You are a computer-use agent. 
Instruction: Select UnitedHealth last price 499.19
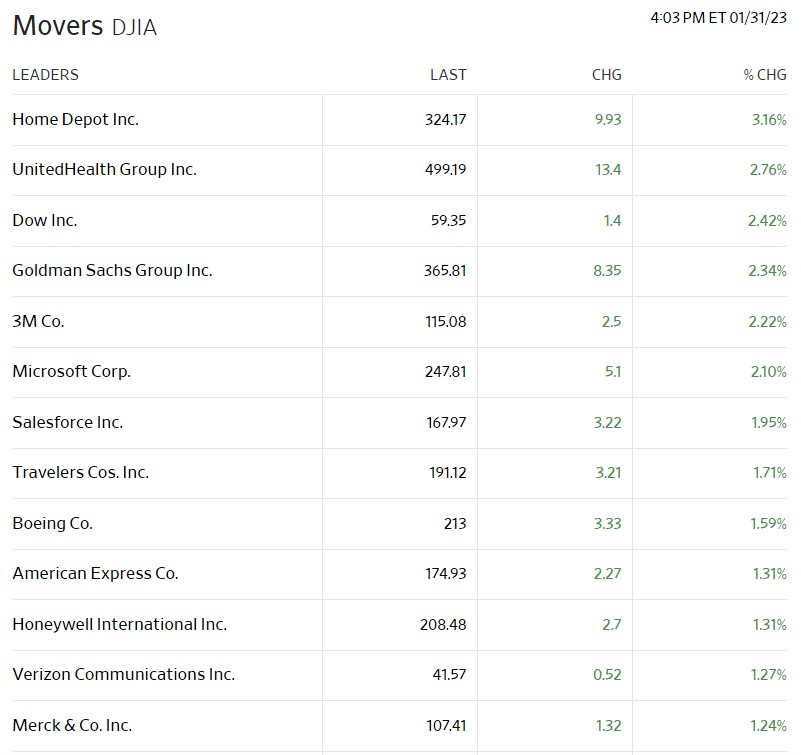(445, 170)
